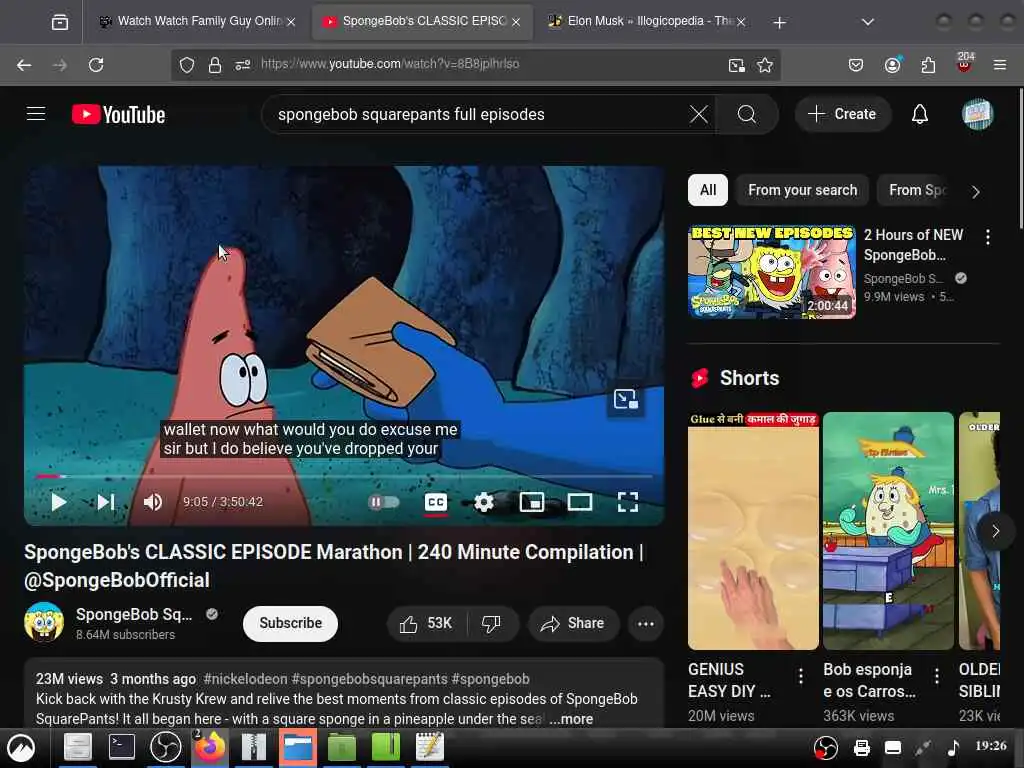Switch to the Watch Family Guy tab
1024x768 pixels.
(198, 22)
